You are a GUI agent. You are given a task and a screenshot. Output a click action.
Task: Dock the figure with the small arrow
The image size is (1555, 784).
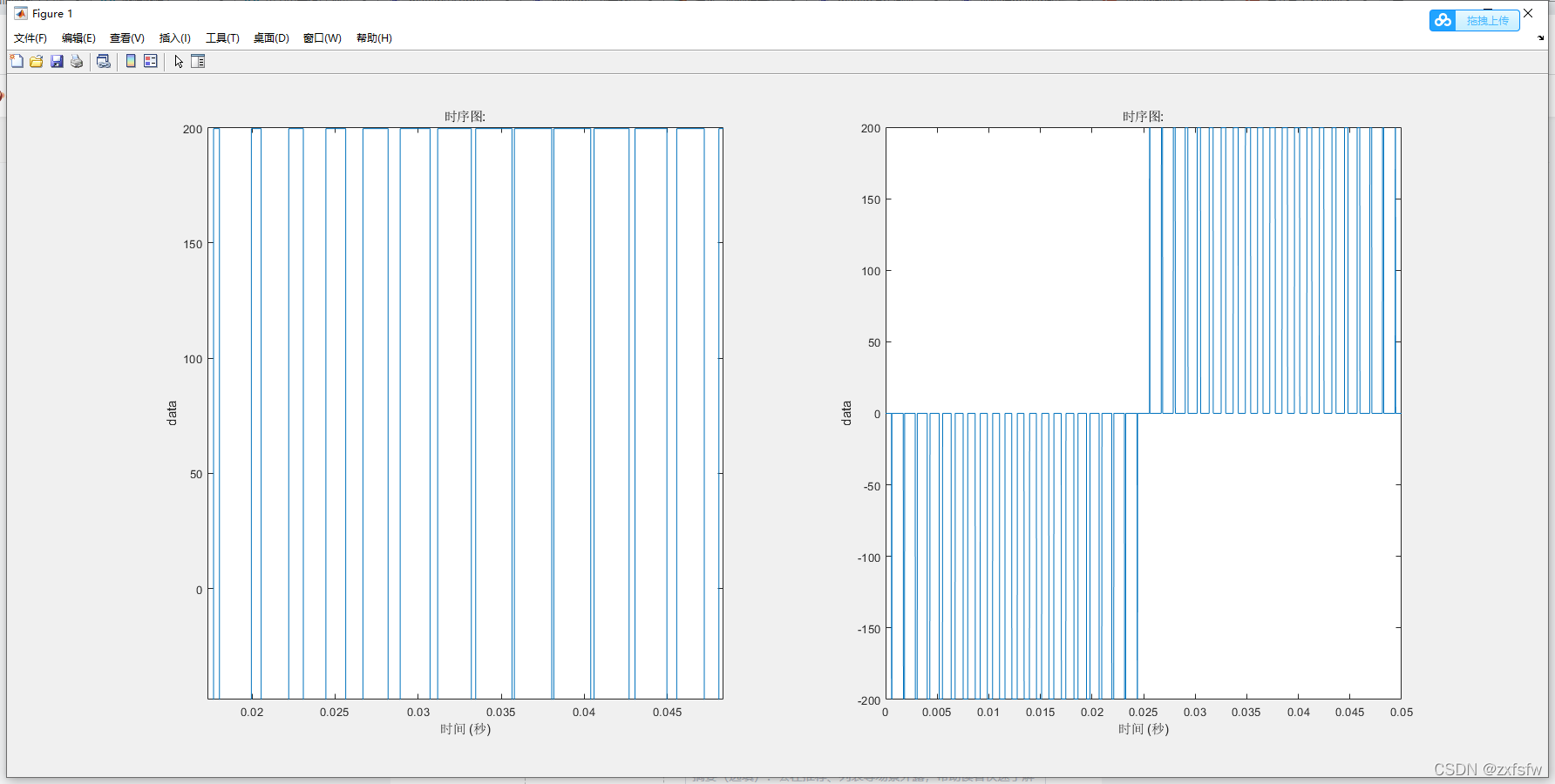click(1541, 37)
